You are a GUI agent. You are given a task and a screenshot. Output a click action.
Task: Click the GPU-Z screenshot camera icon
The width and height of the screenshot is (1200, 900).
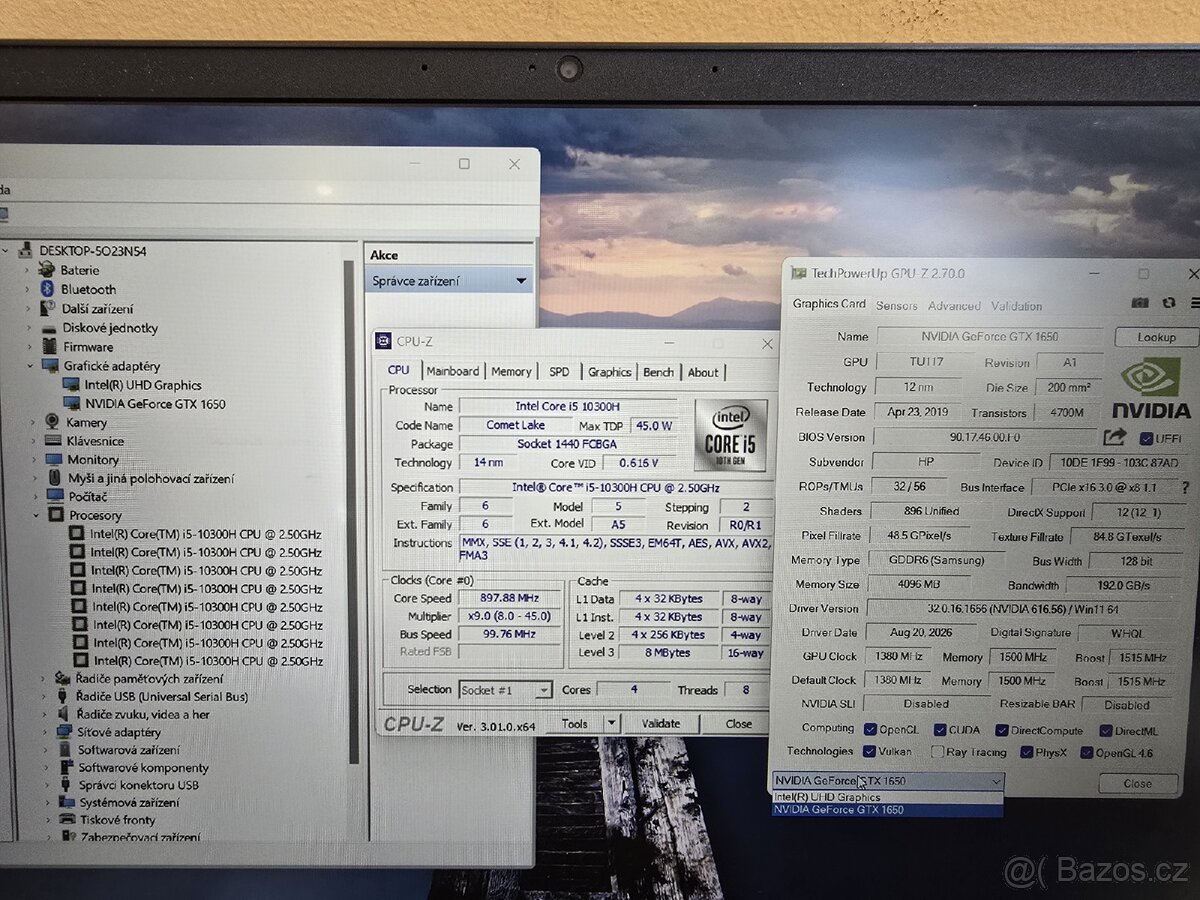point(1140,302)
